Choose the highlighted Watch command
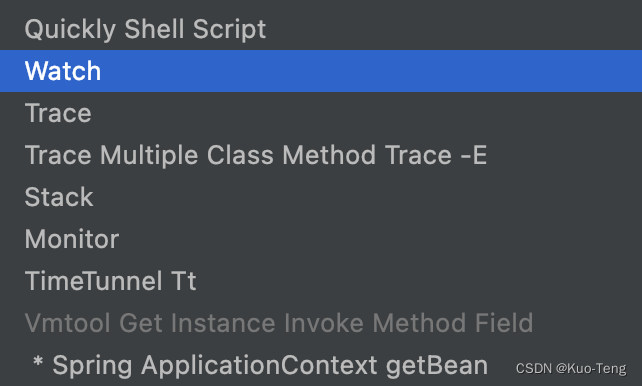Image resolution: width=642 pixels, height=386 pixels. pyautogui.click(x=321, y=71)
